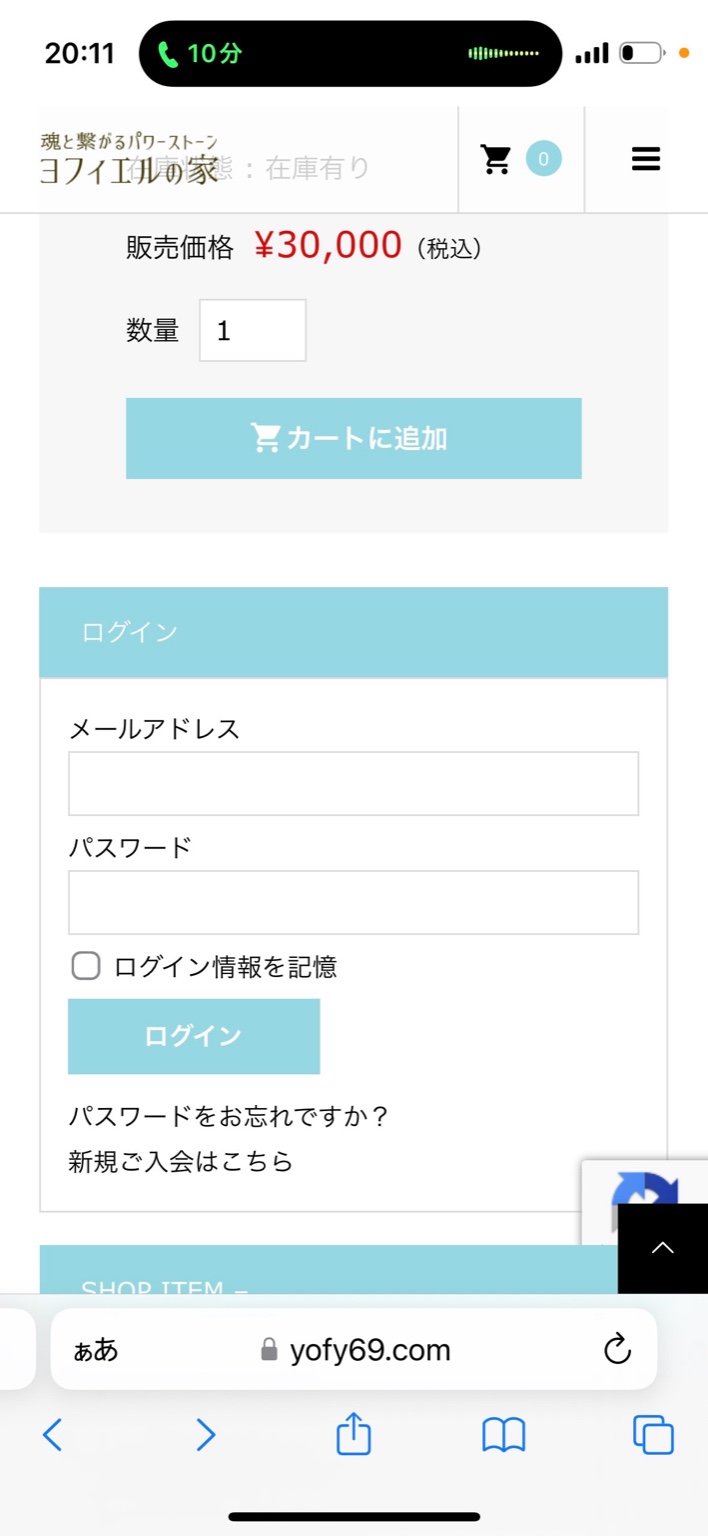Focus the メールアドレス field
Image resolution: width=708 pixels, height=1536 pixels.
click(x=353, y=783)
